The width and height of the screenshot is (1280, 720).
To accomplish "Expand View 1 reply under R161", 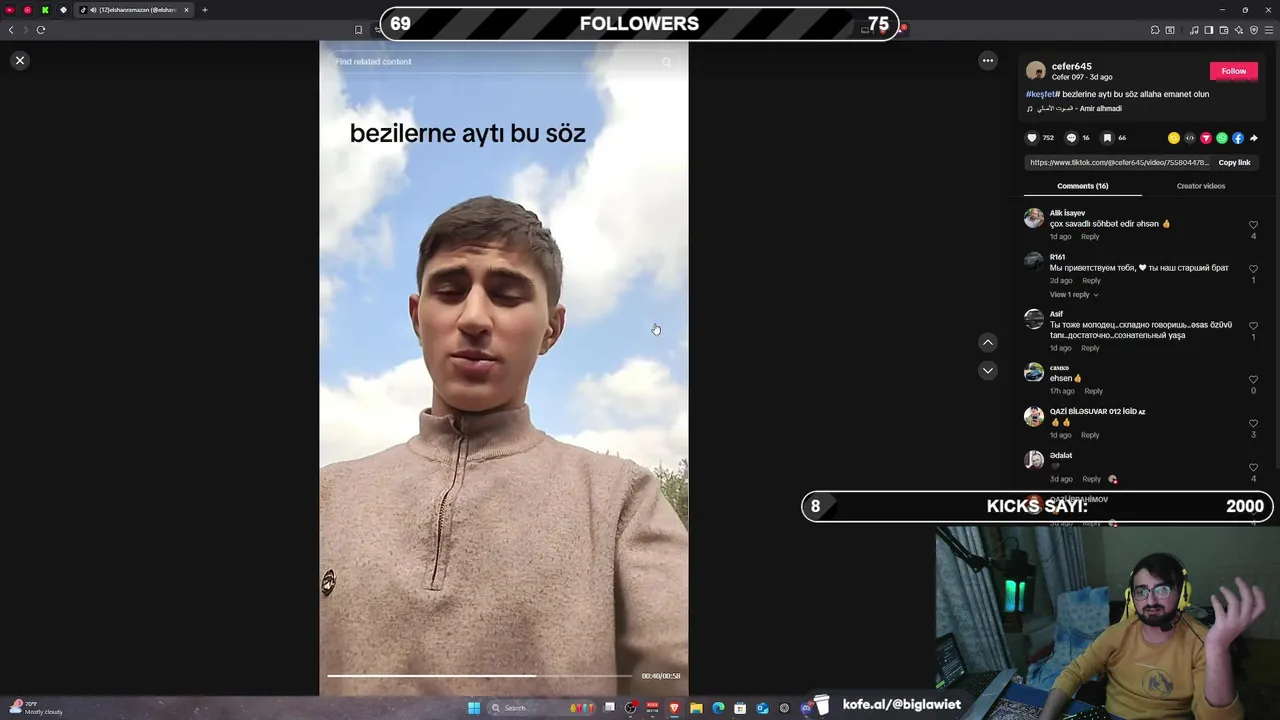I will [x=1074, y=295].
